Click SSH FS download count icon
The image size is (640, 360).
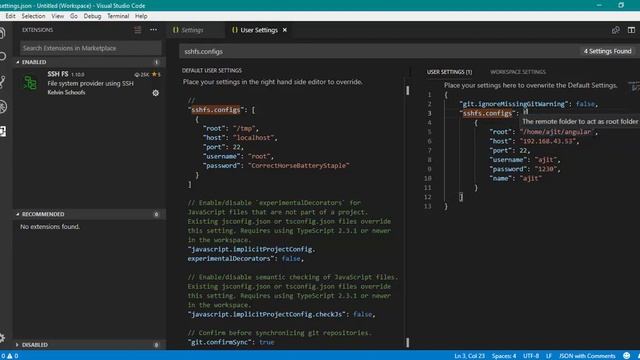(x=137, y=75)
